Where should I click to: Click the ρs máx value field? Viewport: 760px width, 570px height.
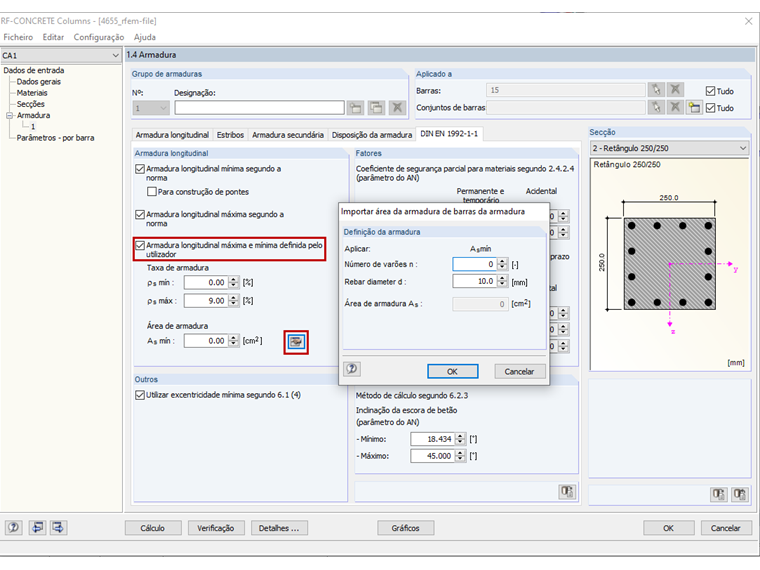206,301
